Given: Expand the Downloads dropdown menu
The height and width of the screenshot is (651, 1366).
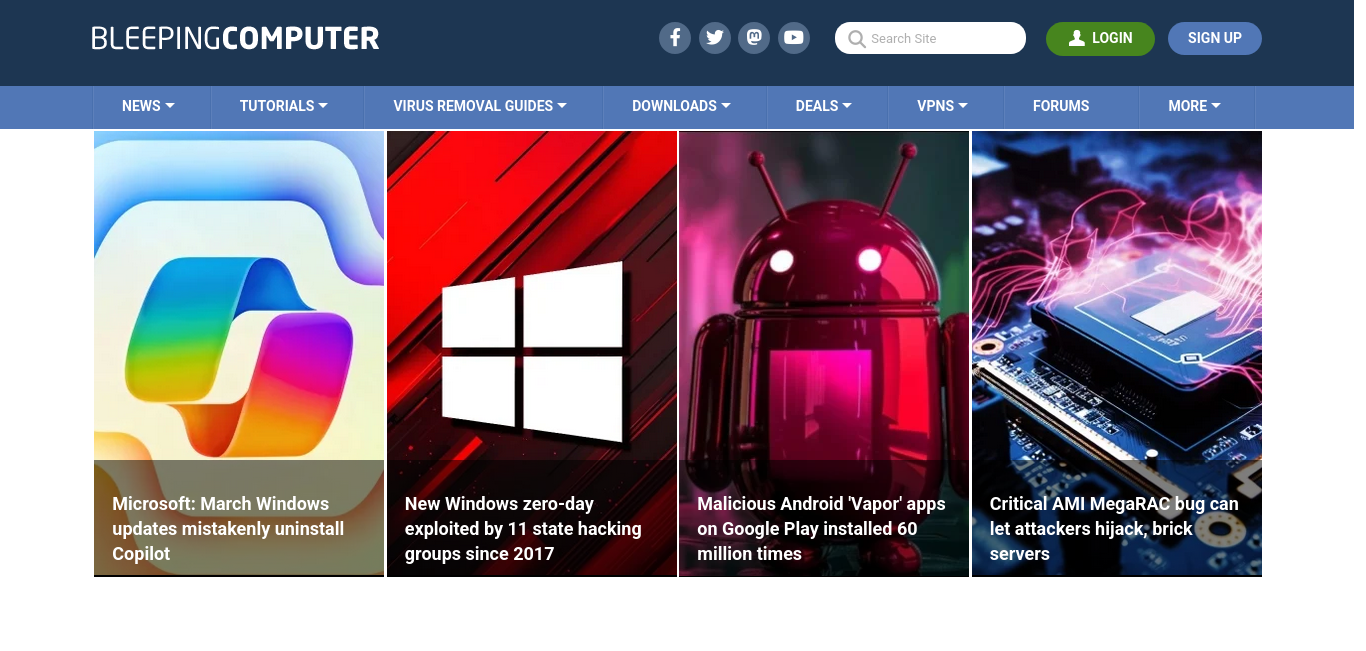Looking at the screenshot, I should pos(681,106).
